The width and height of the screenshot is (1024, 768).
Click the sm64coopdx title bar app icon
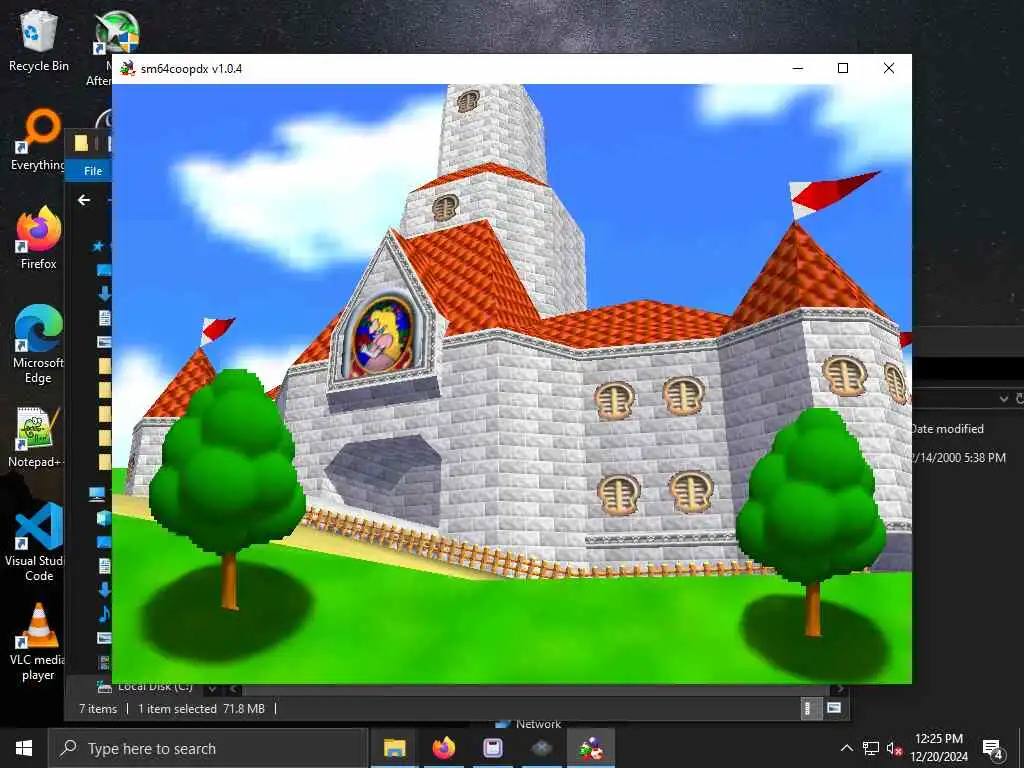pyautogui.click(x=128, y=69)
